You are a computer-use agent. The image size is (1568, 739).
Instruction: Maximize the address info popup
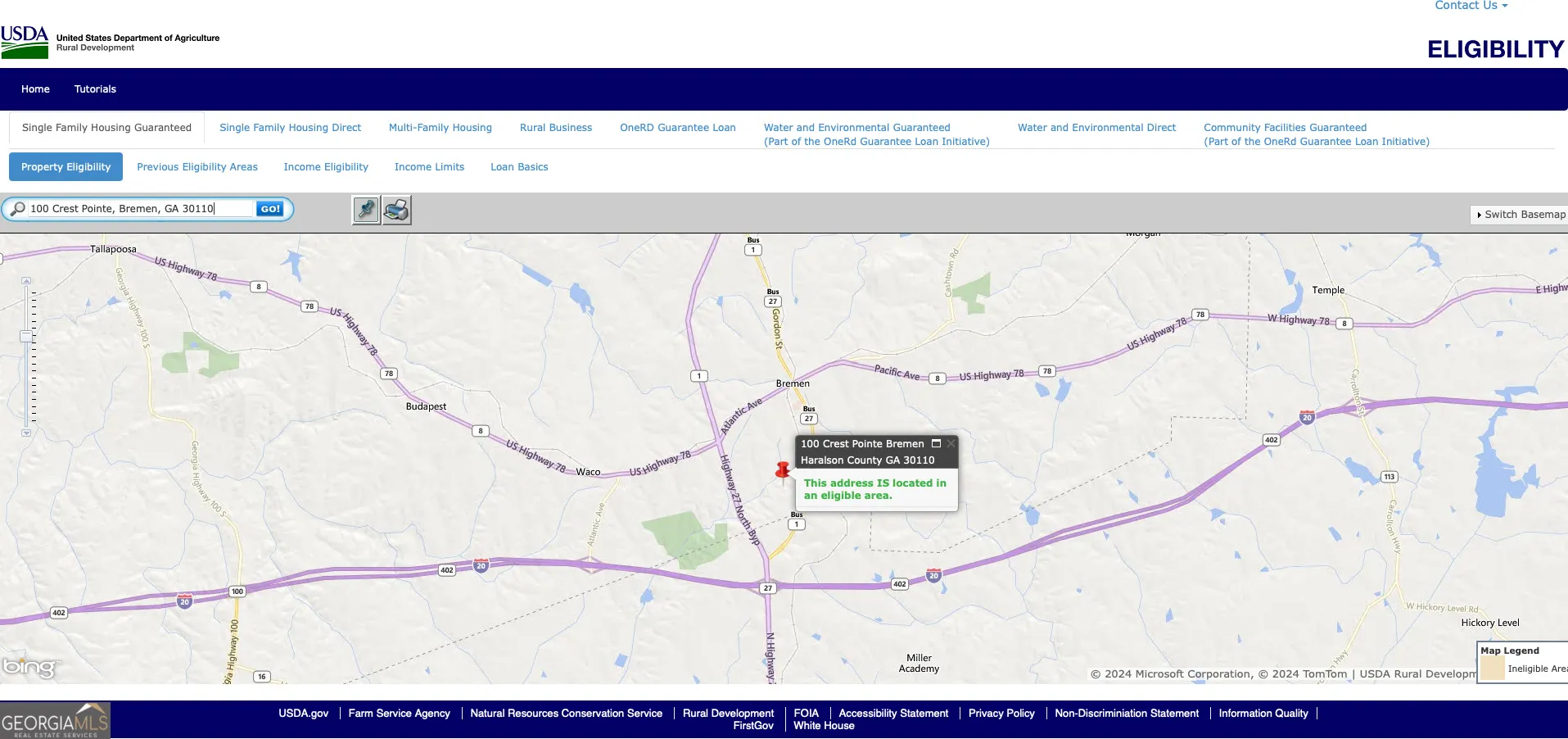click(x=936, y=443)
